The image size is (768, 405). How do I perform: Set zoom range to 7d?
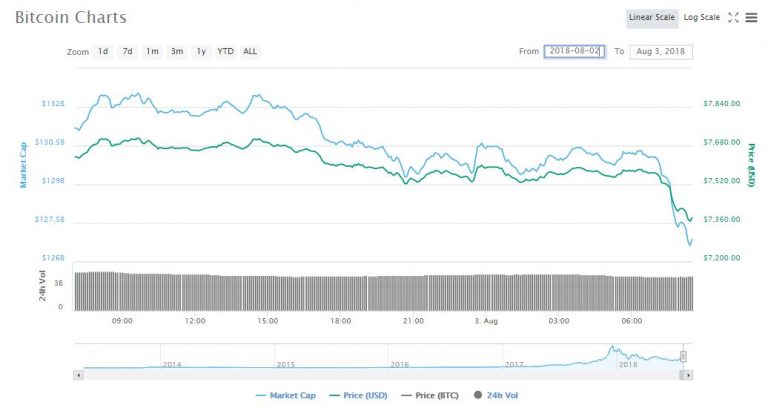pyautogui.click(x=127, y=51)
